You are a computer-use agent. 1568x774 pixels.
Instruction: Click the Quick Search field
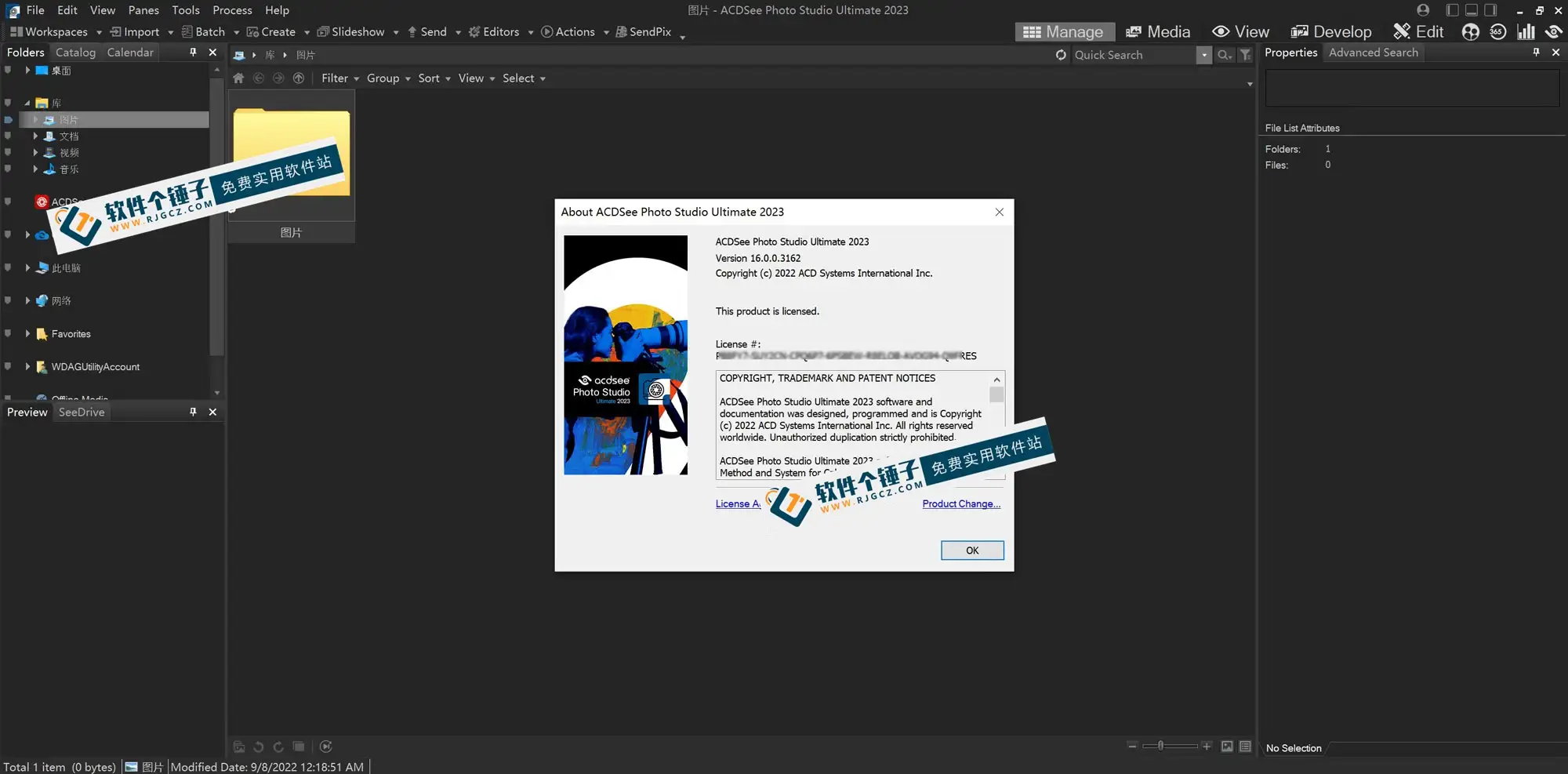pyautogui.click(x=1134, y=55)
